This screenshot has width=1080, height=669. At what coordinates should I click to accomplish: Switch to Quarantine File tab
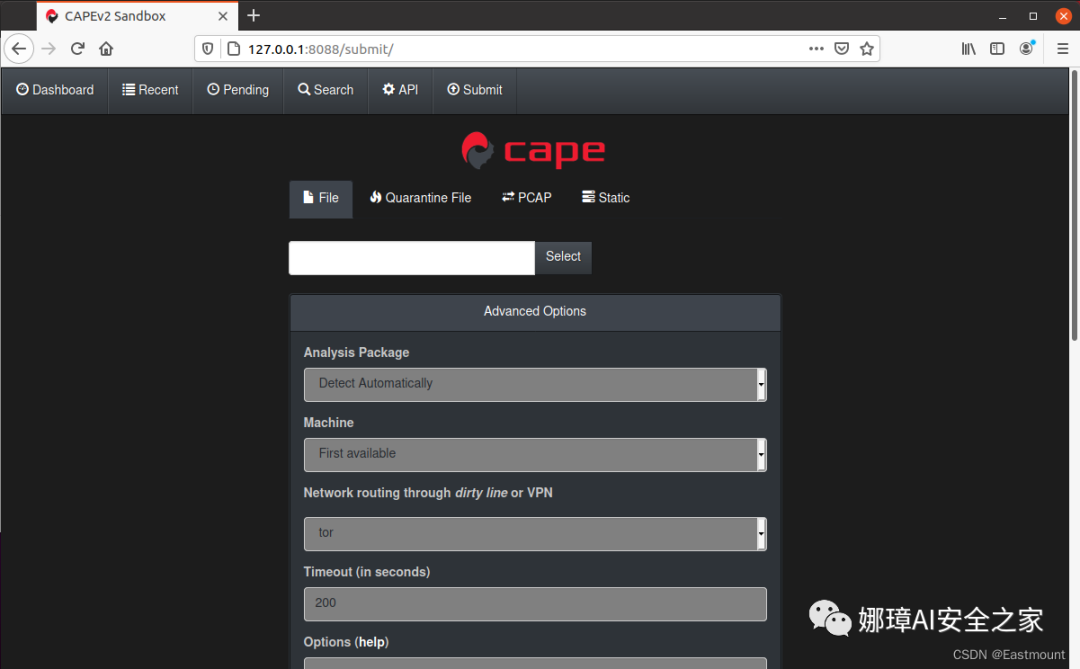tap(420, 198)
